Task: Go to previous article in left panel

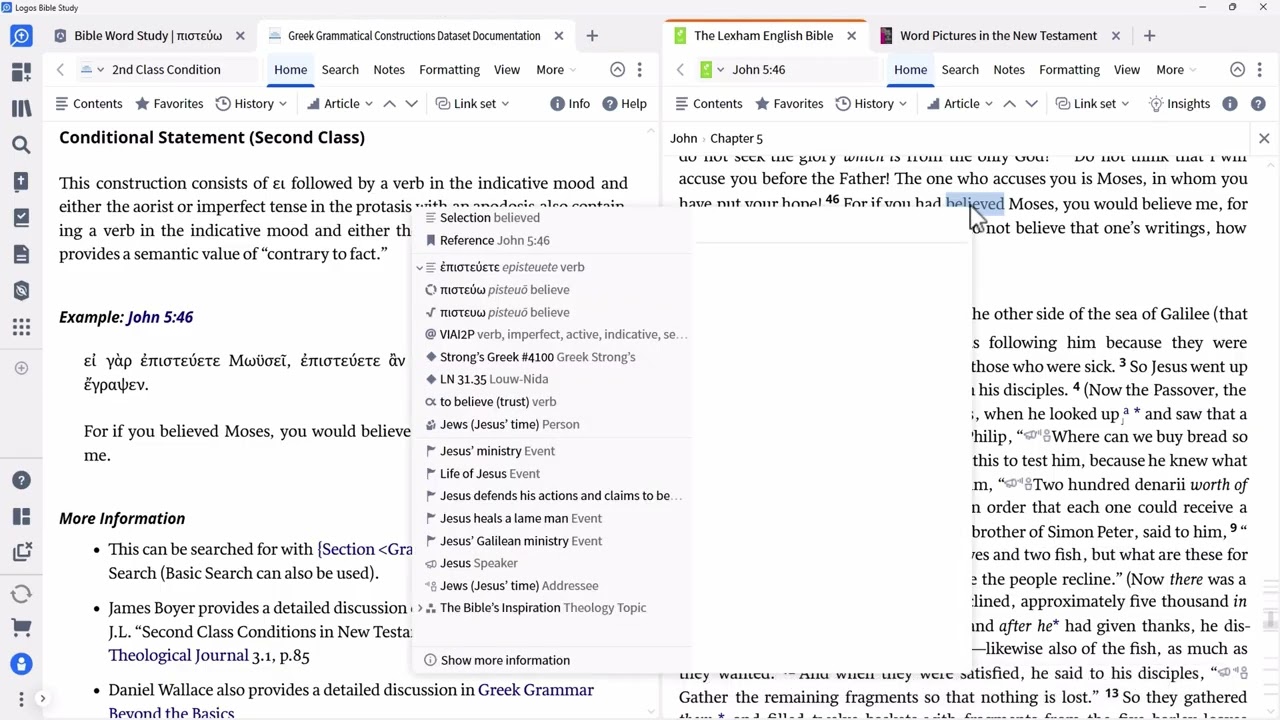Action: point(390,104)
